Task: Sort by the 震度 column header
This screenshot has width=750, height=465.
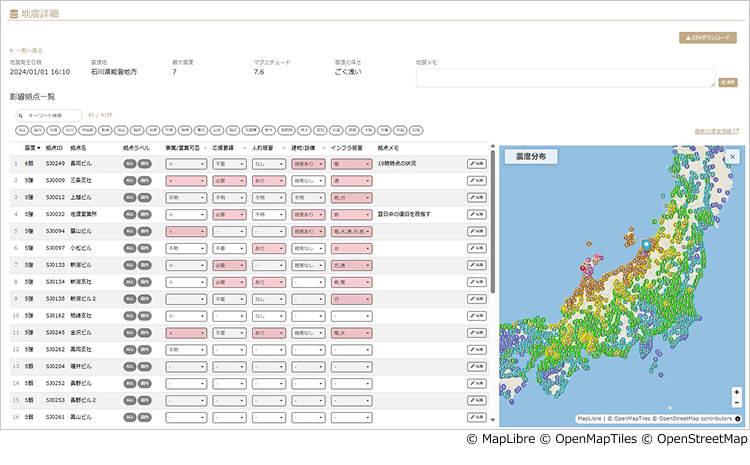Action: [x=31, y=147]
